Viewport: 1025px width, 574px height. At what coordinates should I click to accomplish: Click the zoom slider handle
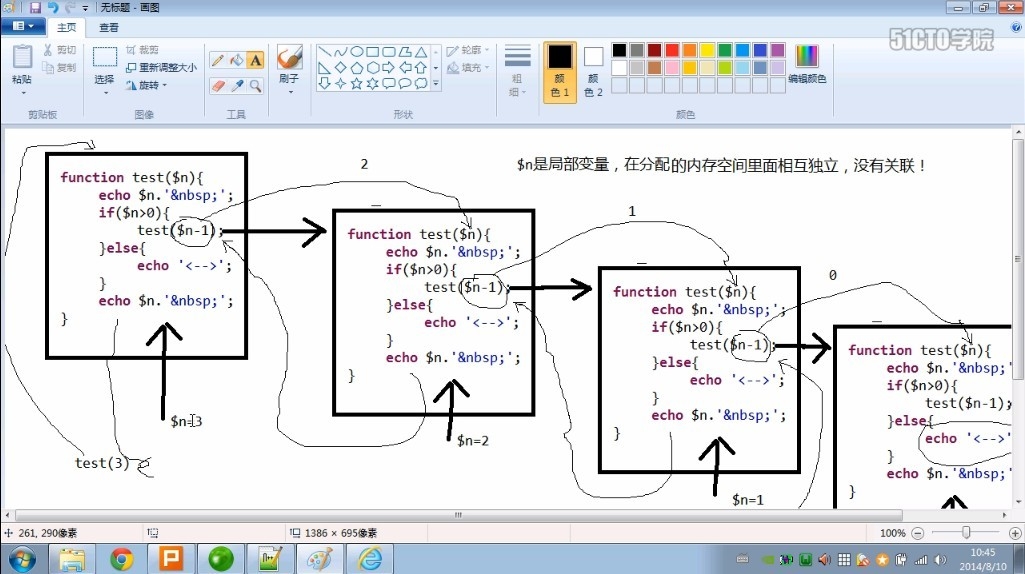[x=966, y=533]
